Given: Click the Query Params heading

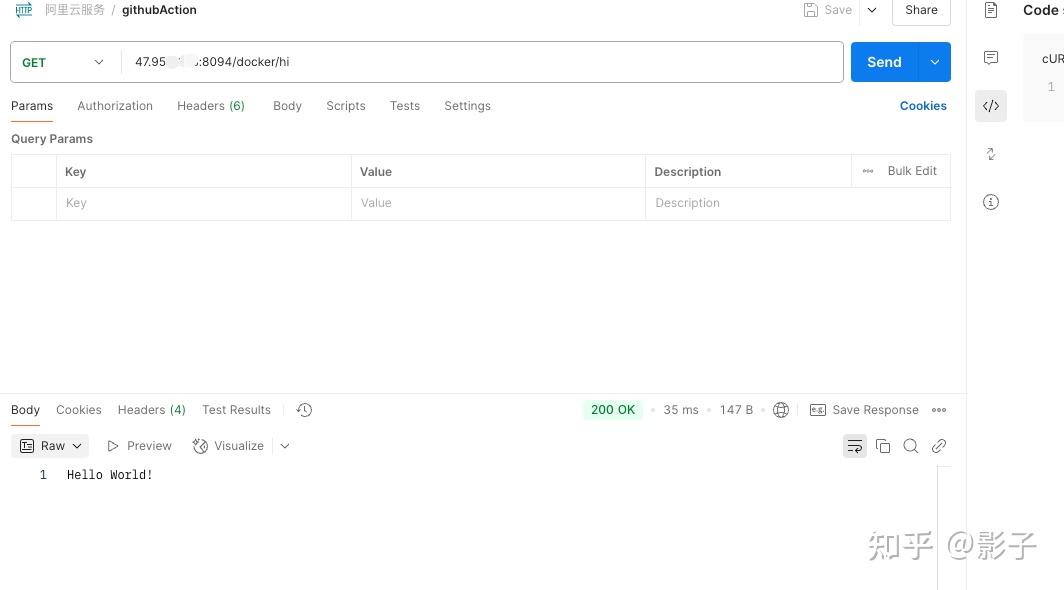Looking at the screenshot, I should click(52, 139).
